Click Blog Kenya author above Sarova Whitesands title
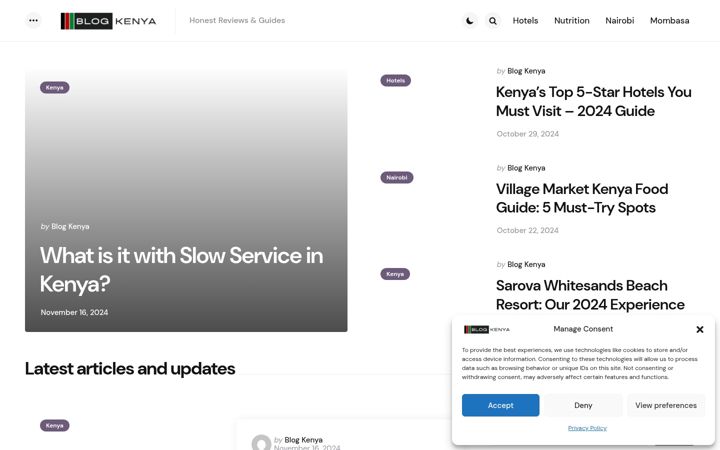The image size is (720, 450). 526,264
